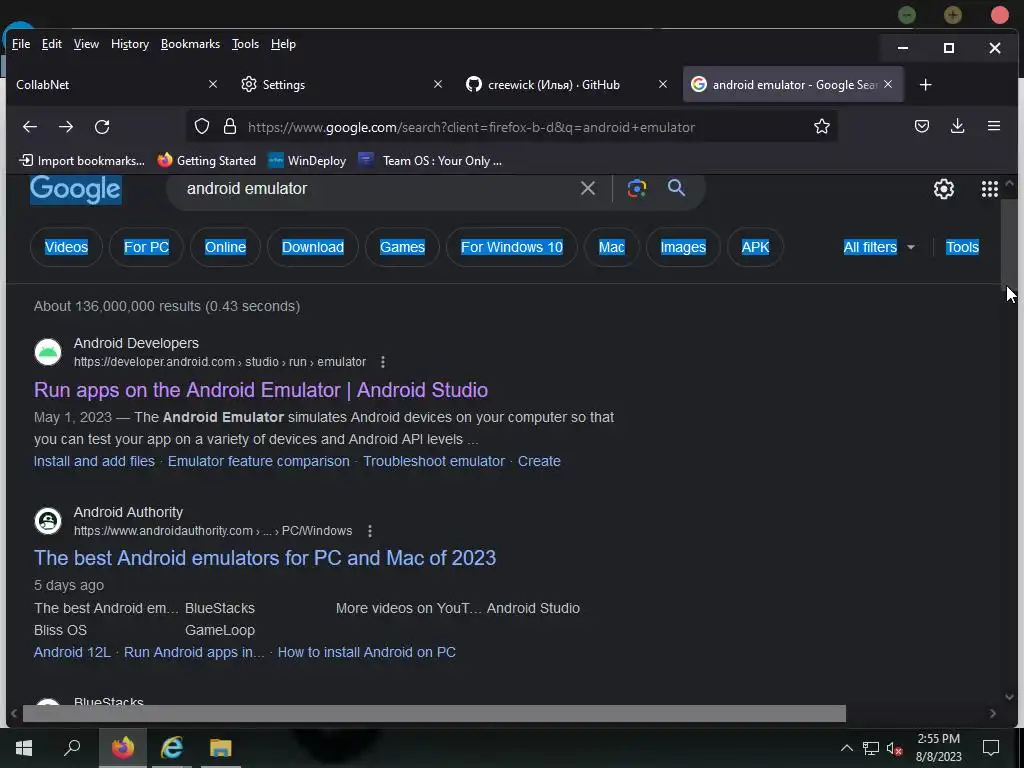This screenshot has height=768, width=1024.
Task: Click the Google logo
Action: 75,189
